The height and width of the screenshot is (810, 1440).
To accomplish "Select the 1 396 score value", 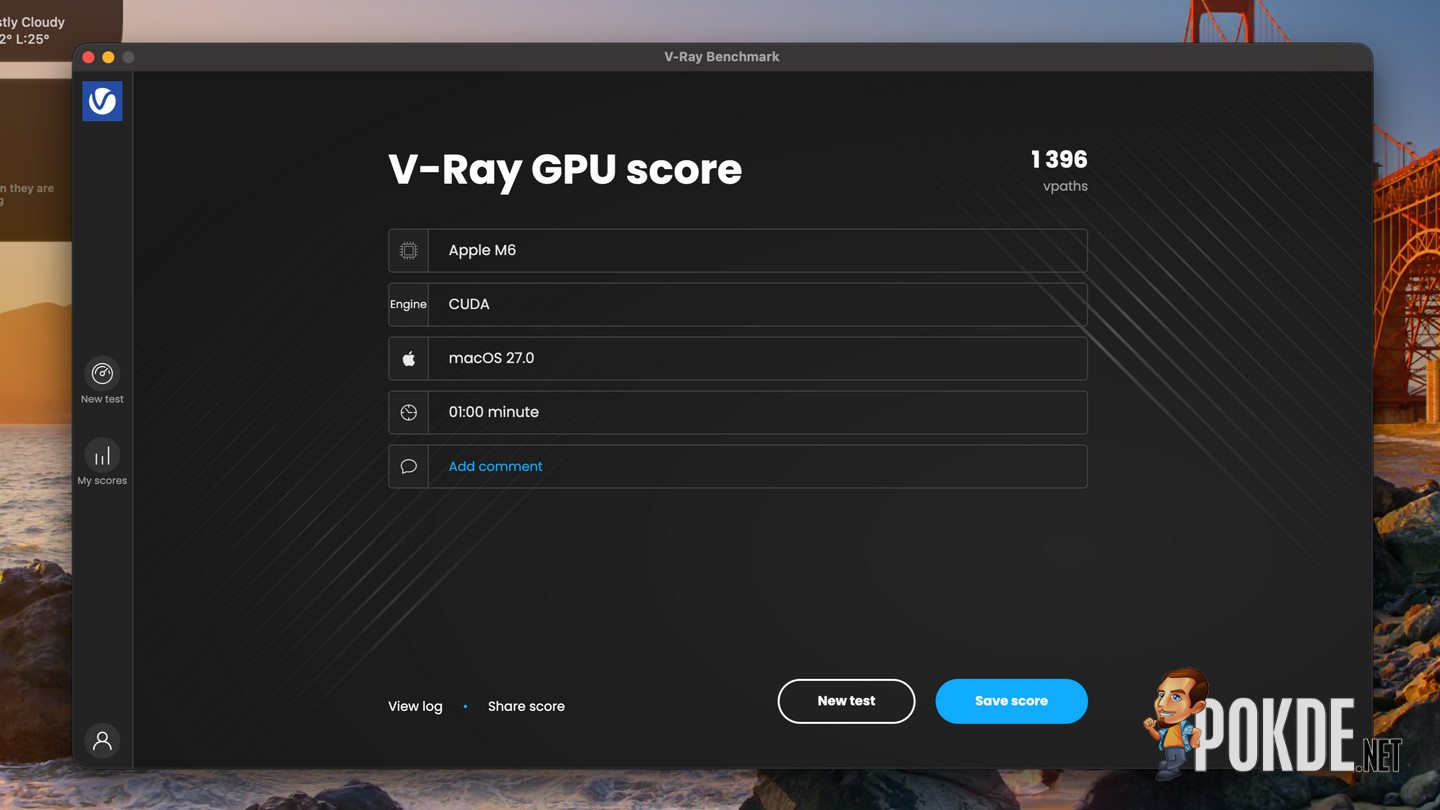I will 1059,159.
